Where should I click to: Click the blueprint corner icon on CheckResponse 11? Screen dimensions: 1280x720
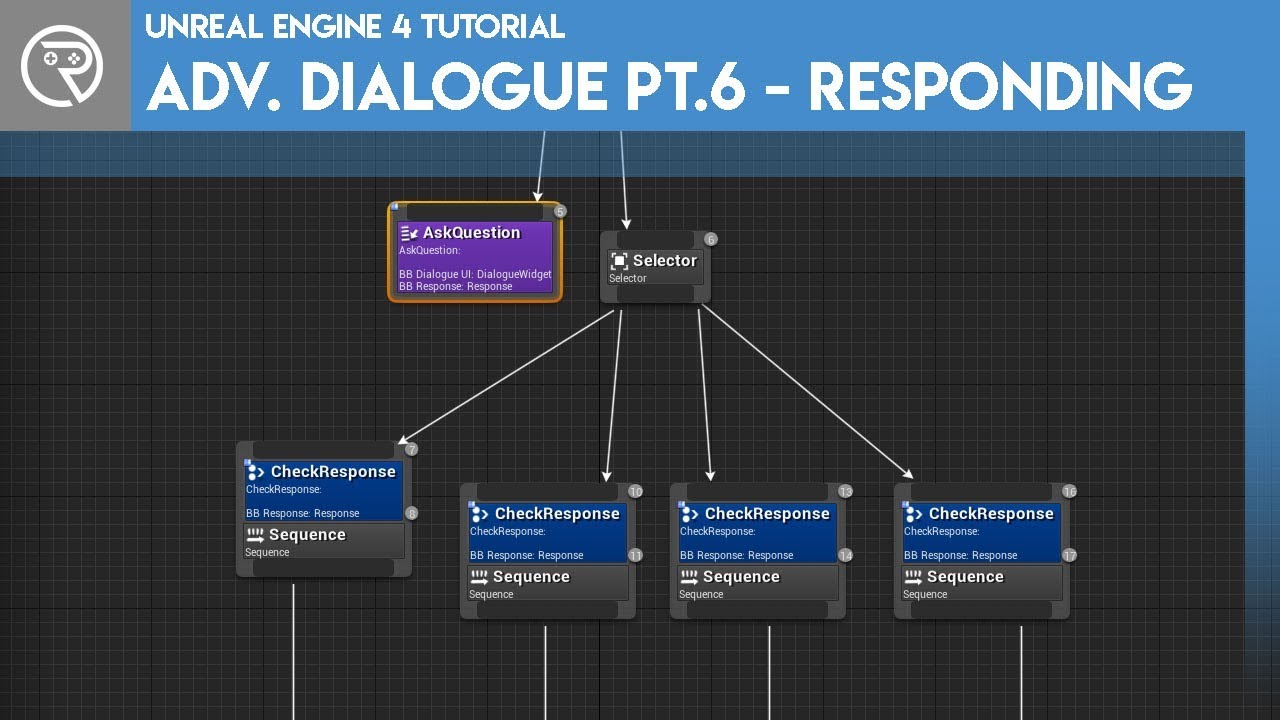[471, 505]
